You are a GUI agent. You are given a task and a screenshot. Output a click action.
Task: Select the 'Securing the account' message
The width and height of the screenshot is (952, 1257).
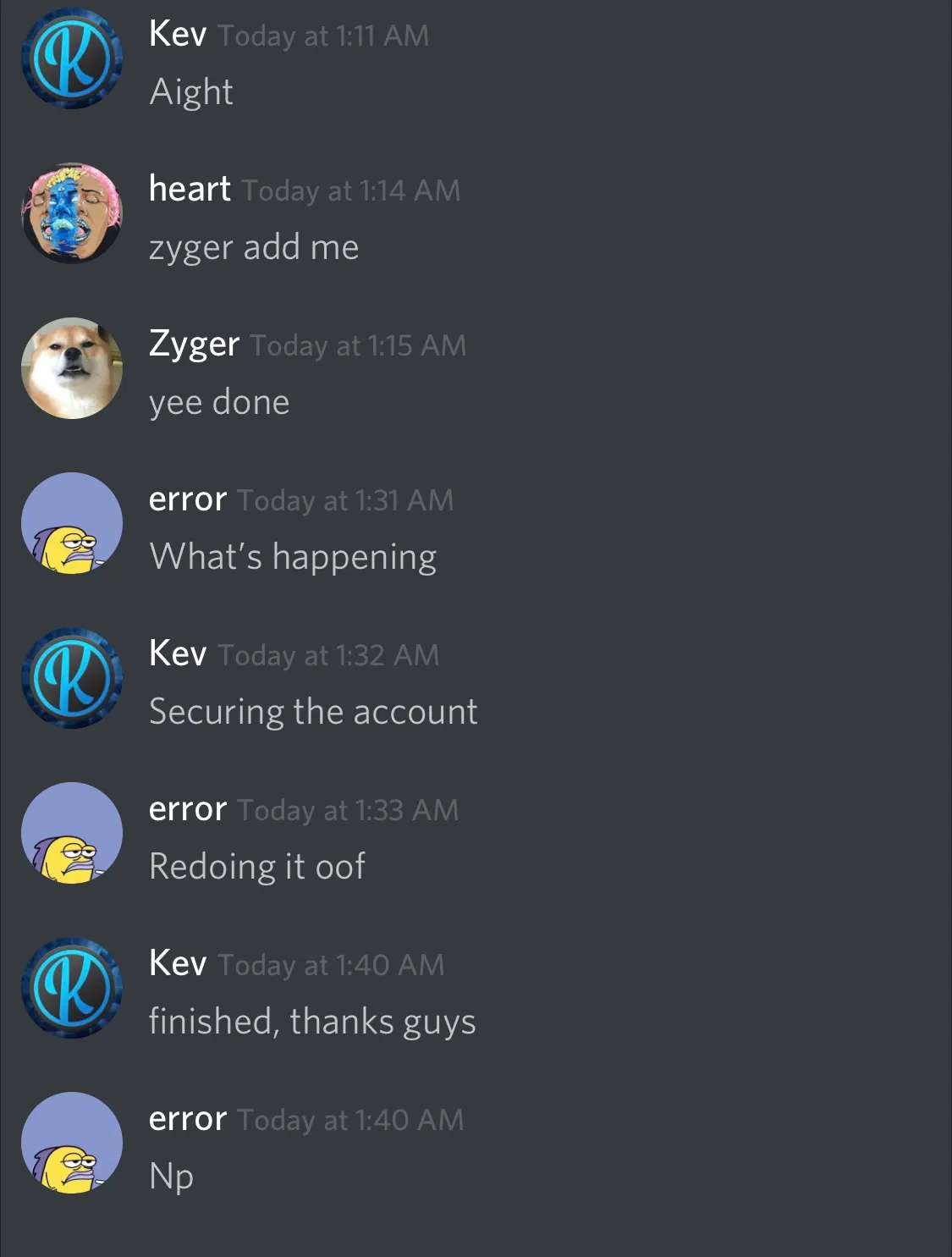tap(313, 712)
